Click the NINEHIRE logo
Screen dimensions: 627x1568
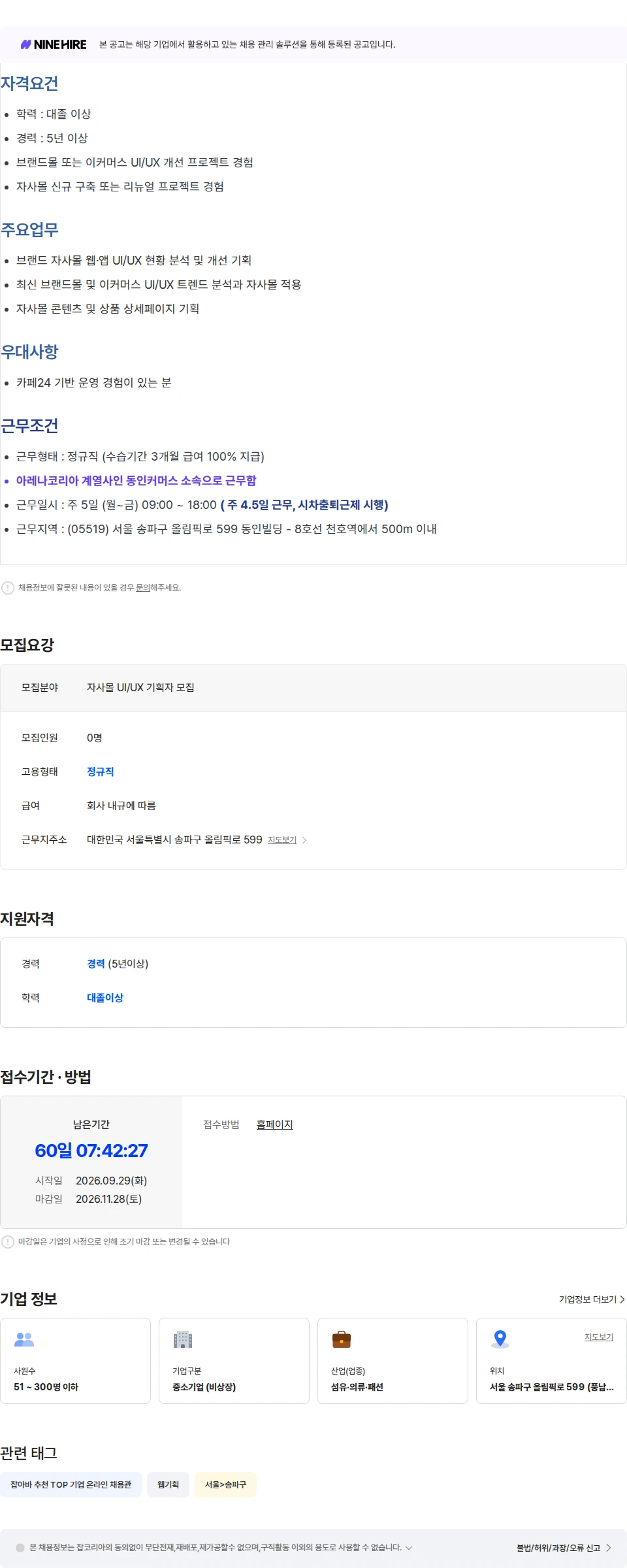pyautogui.click(x=54, y=44)
